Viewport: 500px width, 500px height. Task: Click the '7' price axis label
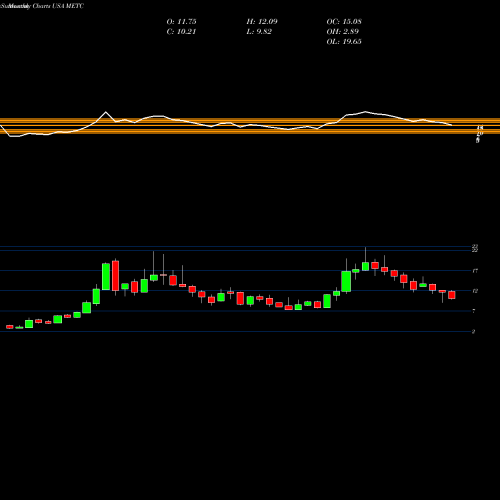(x=474, y=311)
